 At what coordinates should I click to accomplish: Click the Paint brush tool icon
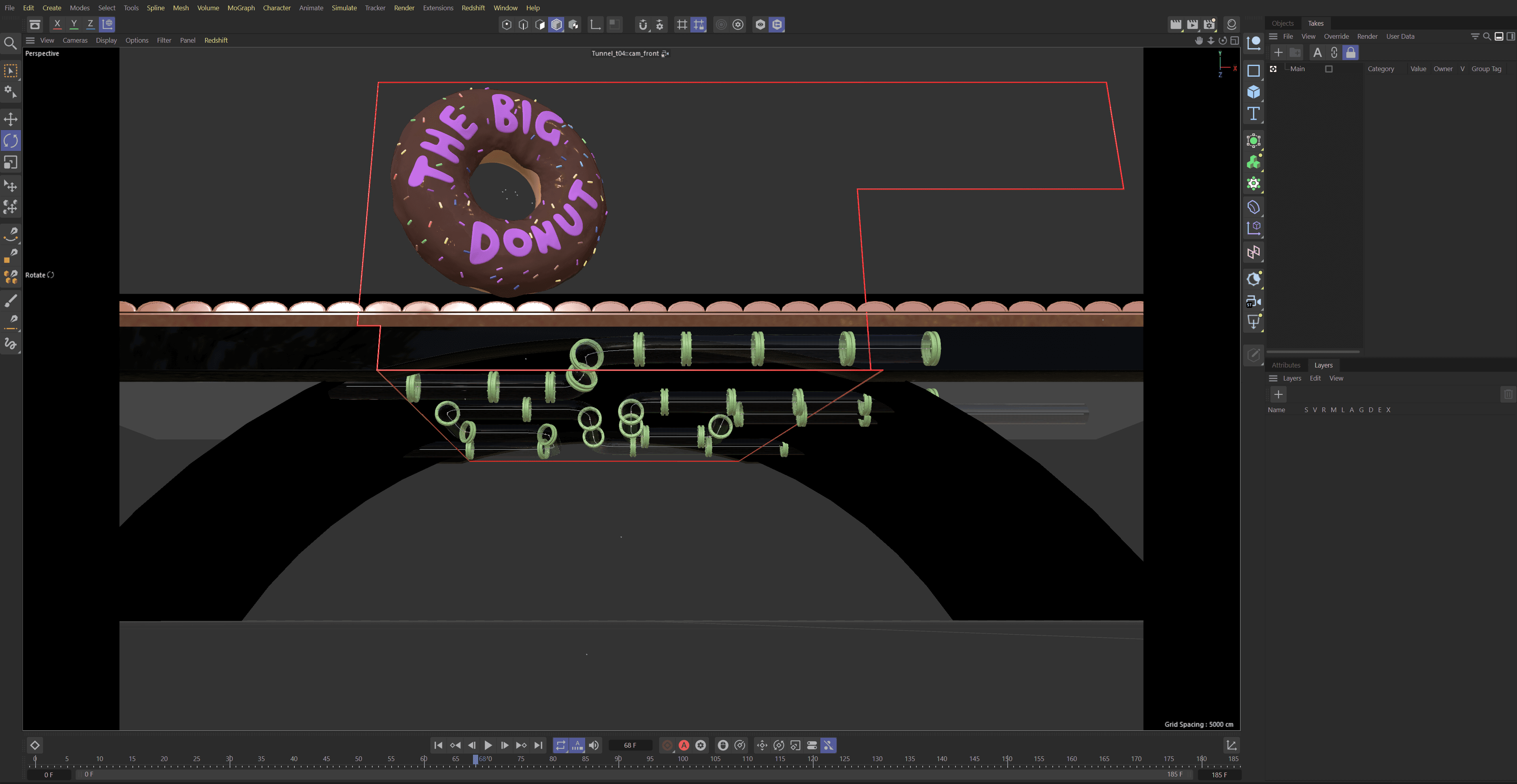point(11,301)
